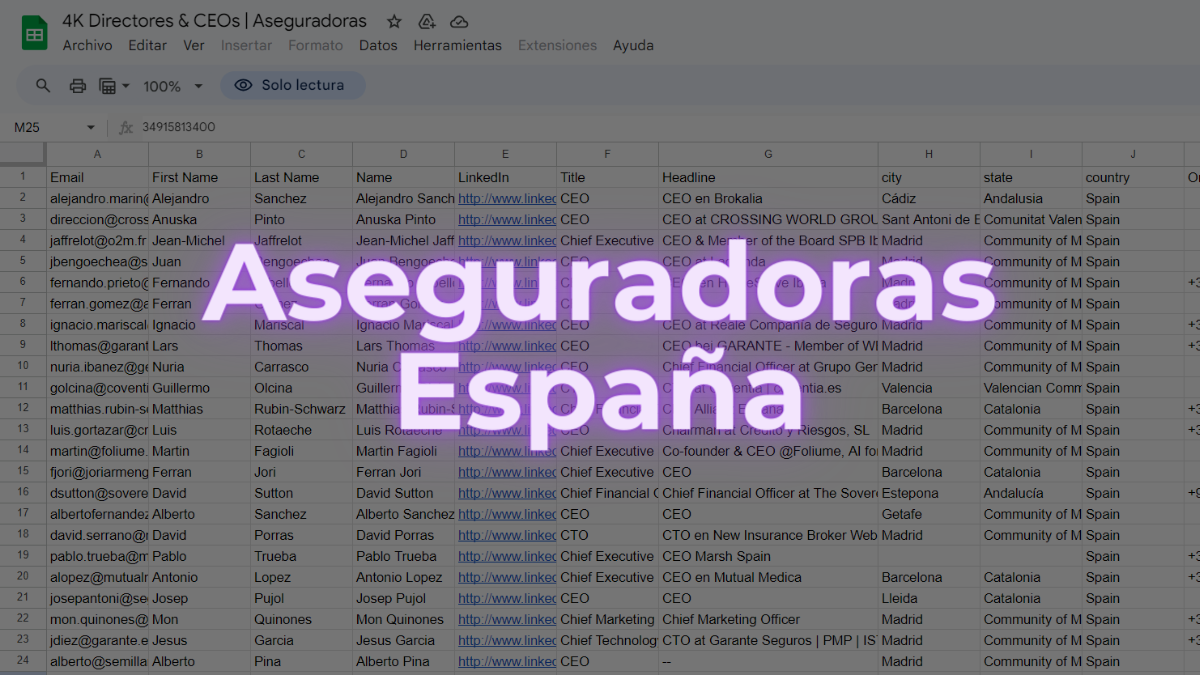Click the 'Lleida' city cell
The height and width of the screenshot is (675, 1200).
[x=929, y=598]
